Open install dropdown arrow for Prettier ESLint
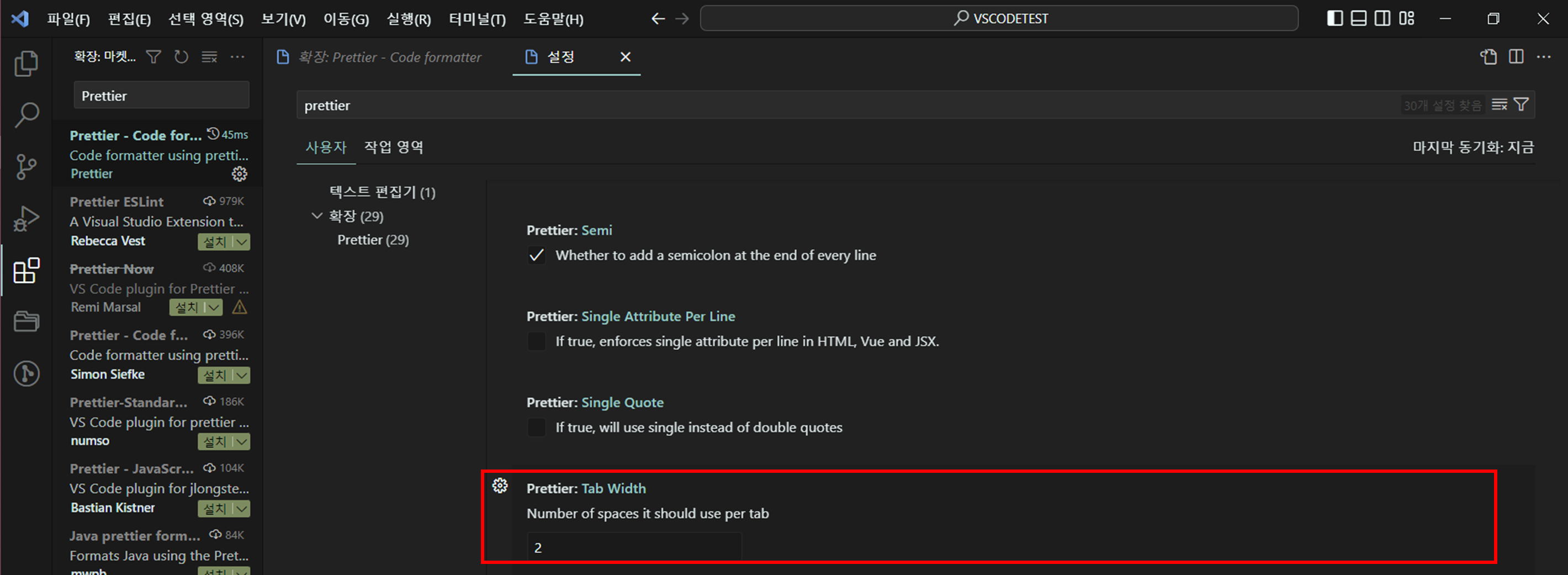This screenshot has width=1568, height=575. (x=242, y=242)
